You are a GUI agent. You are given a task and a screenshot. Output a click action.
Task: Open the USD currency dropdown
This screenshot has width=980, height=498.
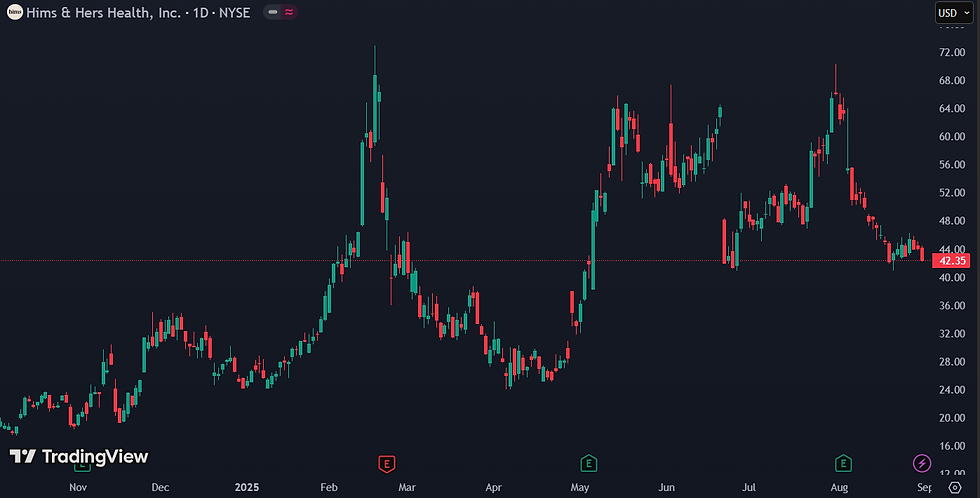coord(954,12)
